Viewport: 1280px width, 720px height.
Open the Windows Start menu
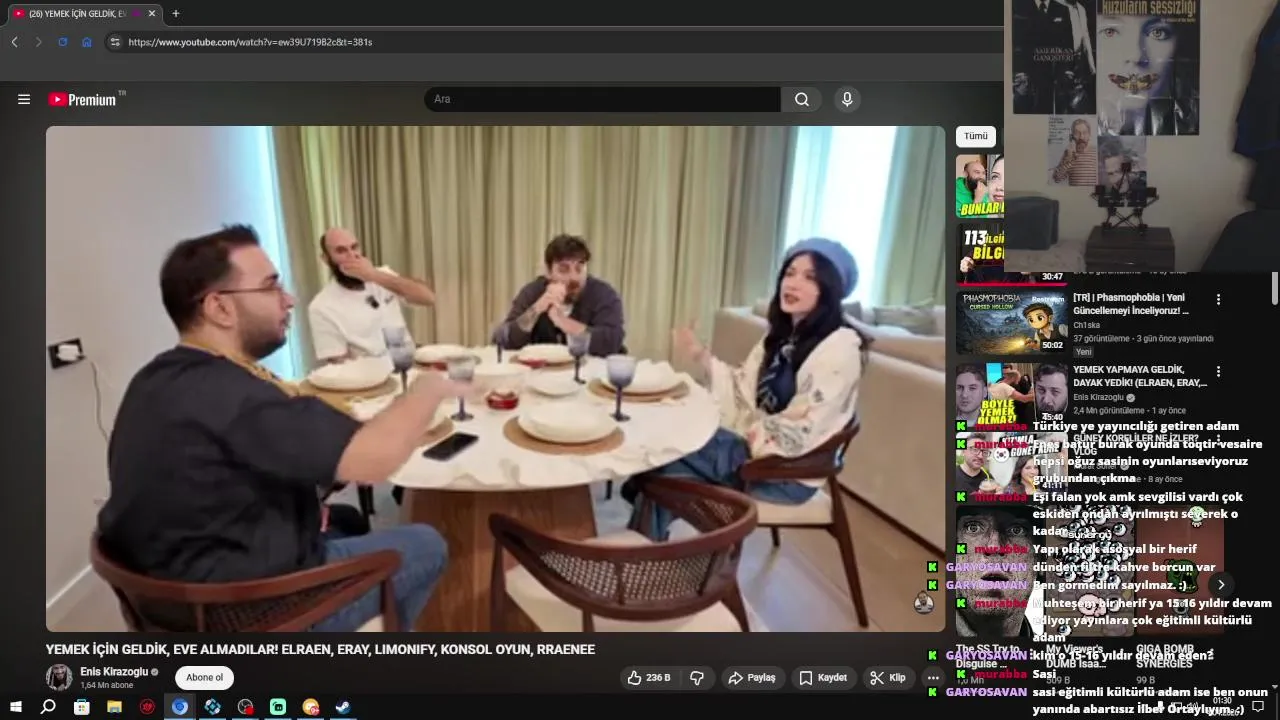(x=16, y=707)
